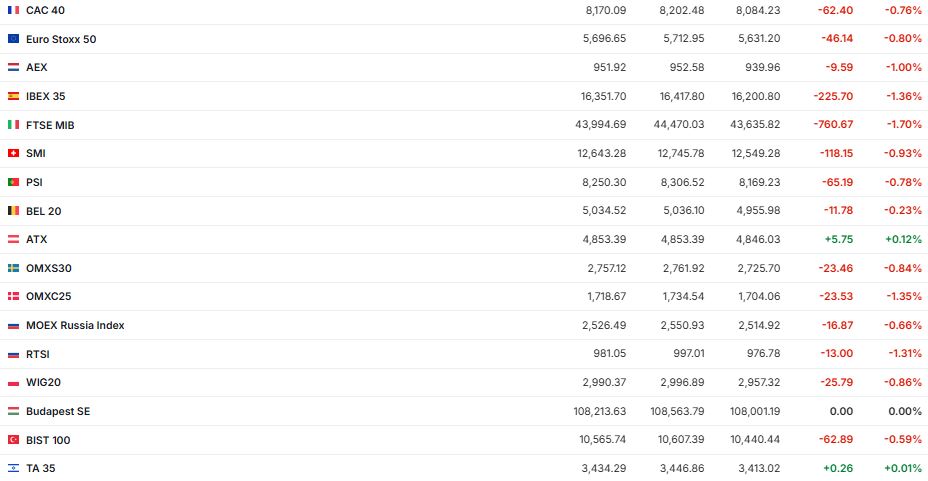Click the RTSI last price 981.05
This screenshot has width=928, height=481.
(609, 354)
